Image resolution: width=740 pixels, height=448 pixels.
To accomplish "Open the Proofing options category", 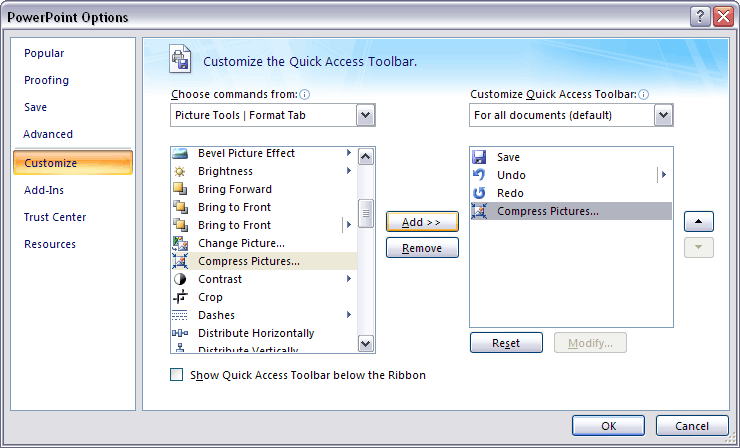I will [46, 80].
